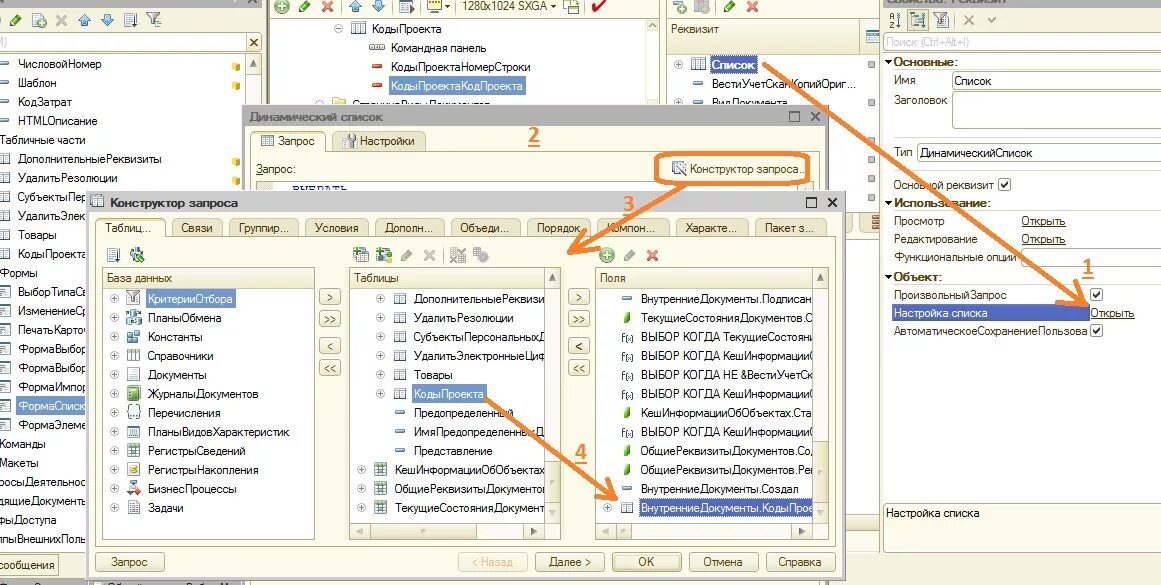Click the OK button in Конструктор запроса
The image size is (1161, 585).
pos(646,562)
